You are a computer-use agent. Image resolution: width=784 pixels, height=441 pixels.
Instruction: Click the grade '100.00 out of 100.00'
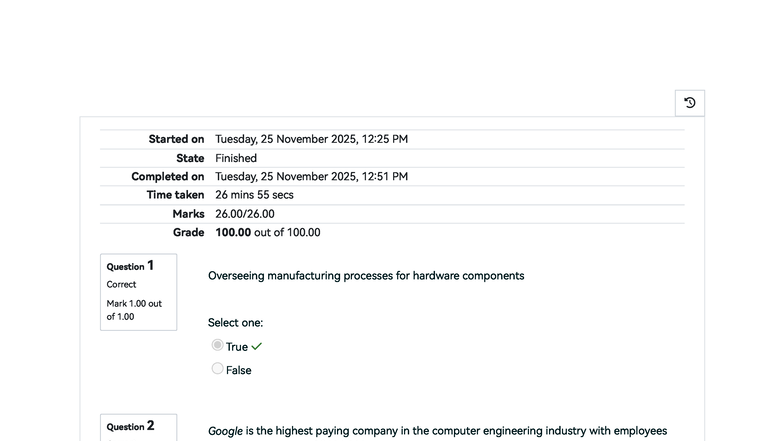pyautogui.click(x=268, y=232)
